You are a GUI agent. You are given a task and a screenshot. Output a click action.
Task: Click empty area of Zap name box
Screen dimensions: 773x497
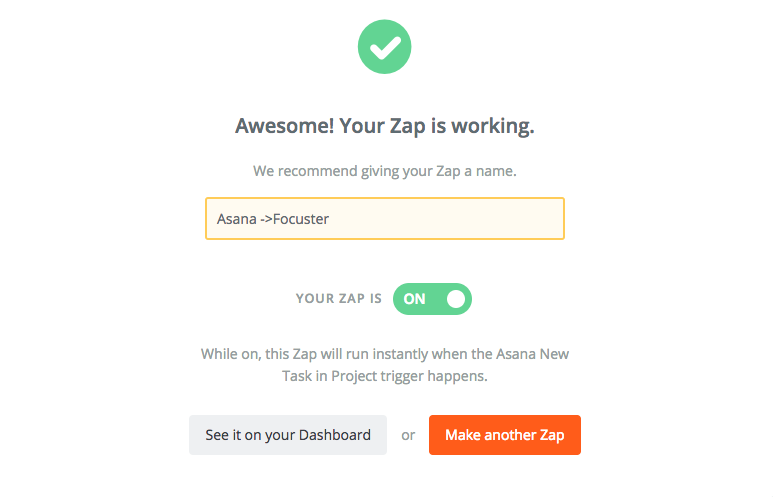point(444,219)
